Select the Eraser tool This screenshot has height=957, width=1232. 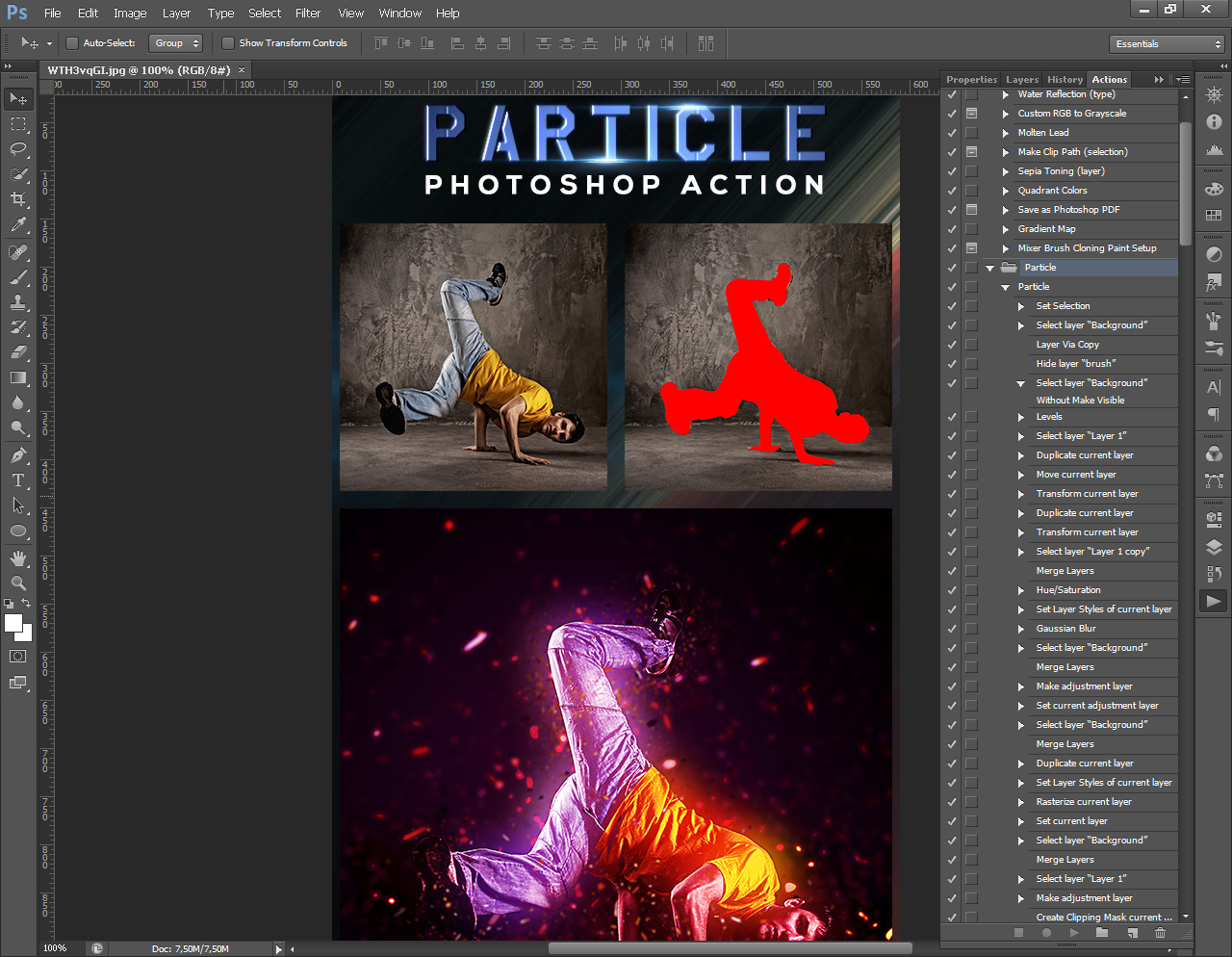18,352
